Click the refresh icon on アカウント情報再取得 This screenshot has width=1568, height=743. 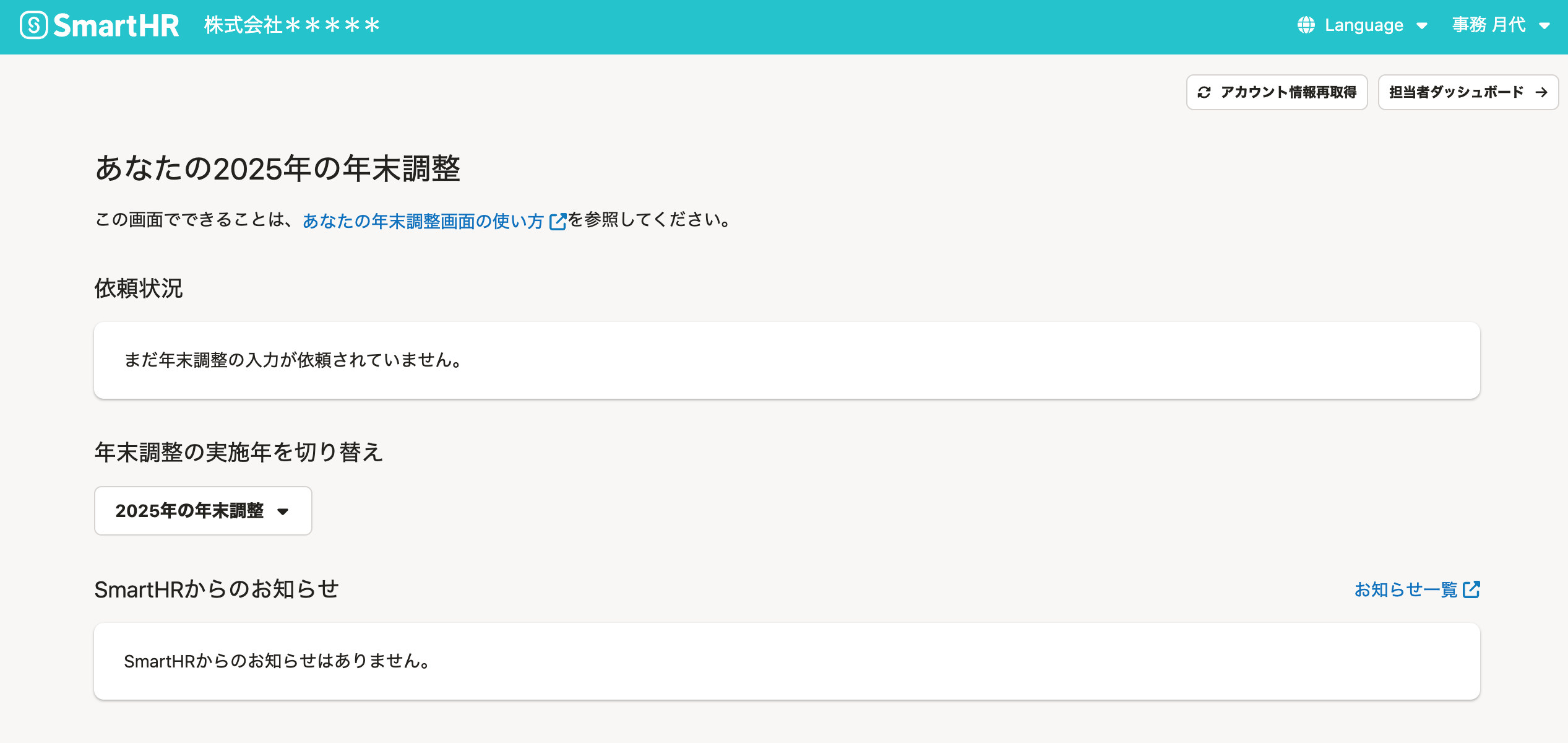click(x=1204, y=92)
